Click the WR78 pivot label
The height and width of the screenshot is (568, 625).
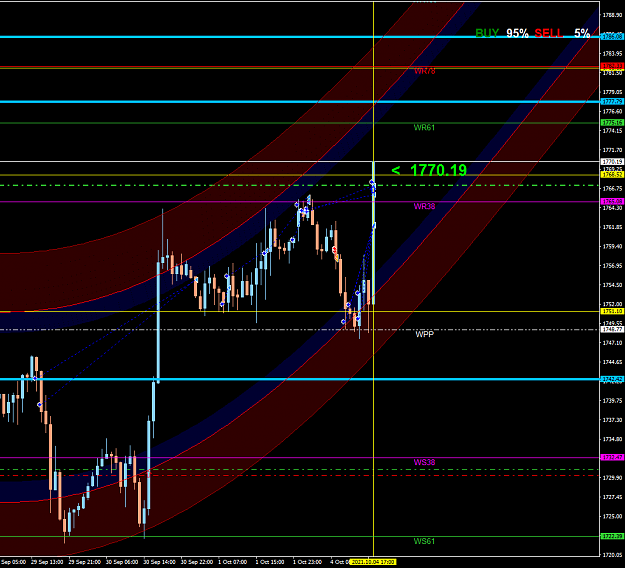425,71
